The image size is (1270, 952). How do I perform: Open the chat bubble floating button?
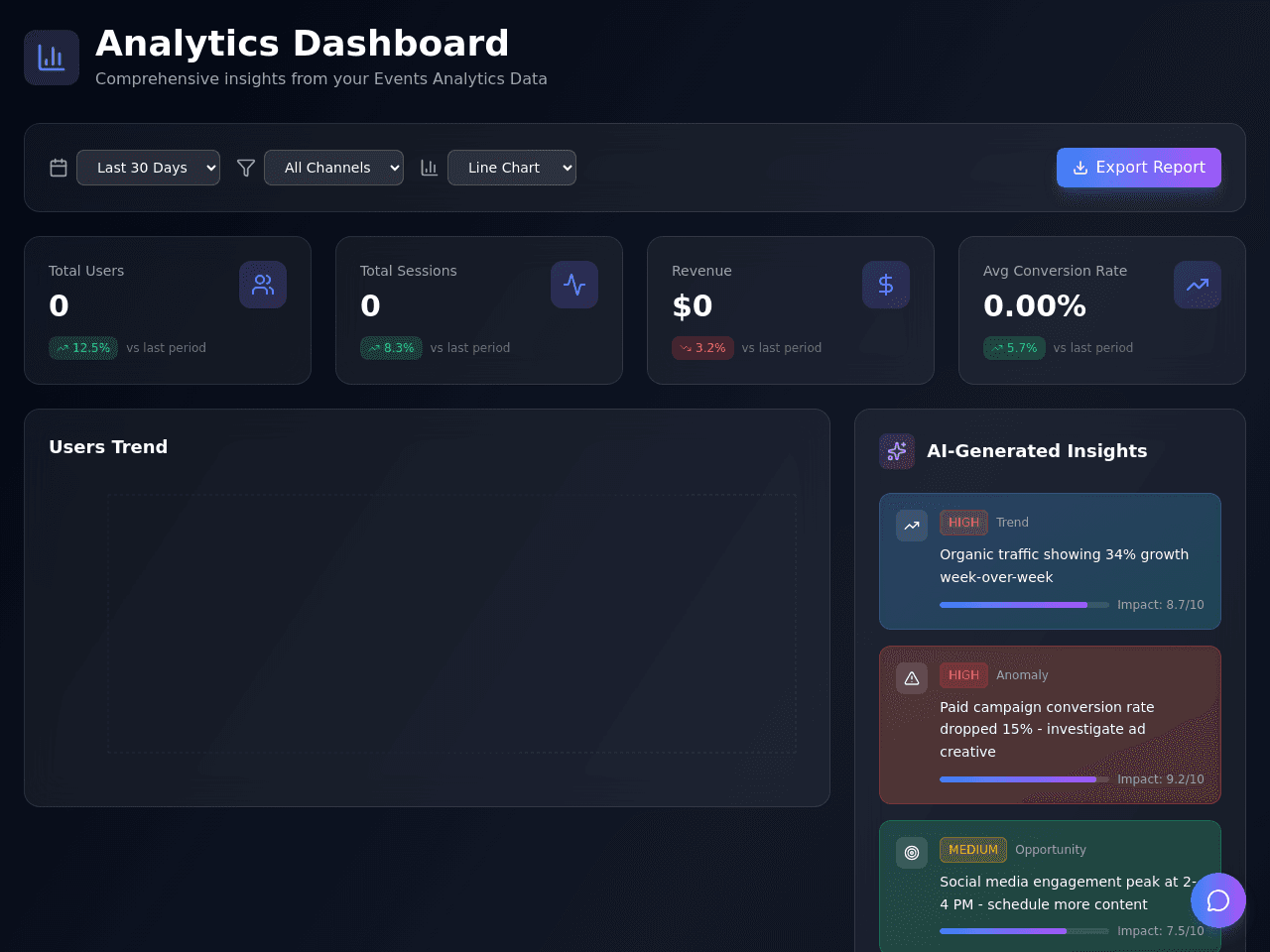click(x=1218, y=900)
